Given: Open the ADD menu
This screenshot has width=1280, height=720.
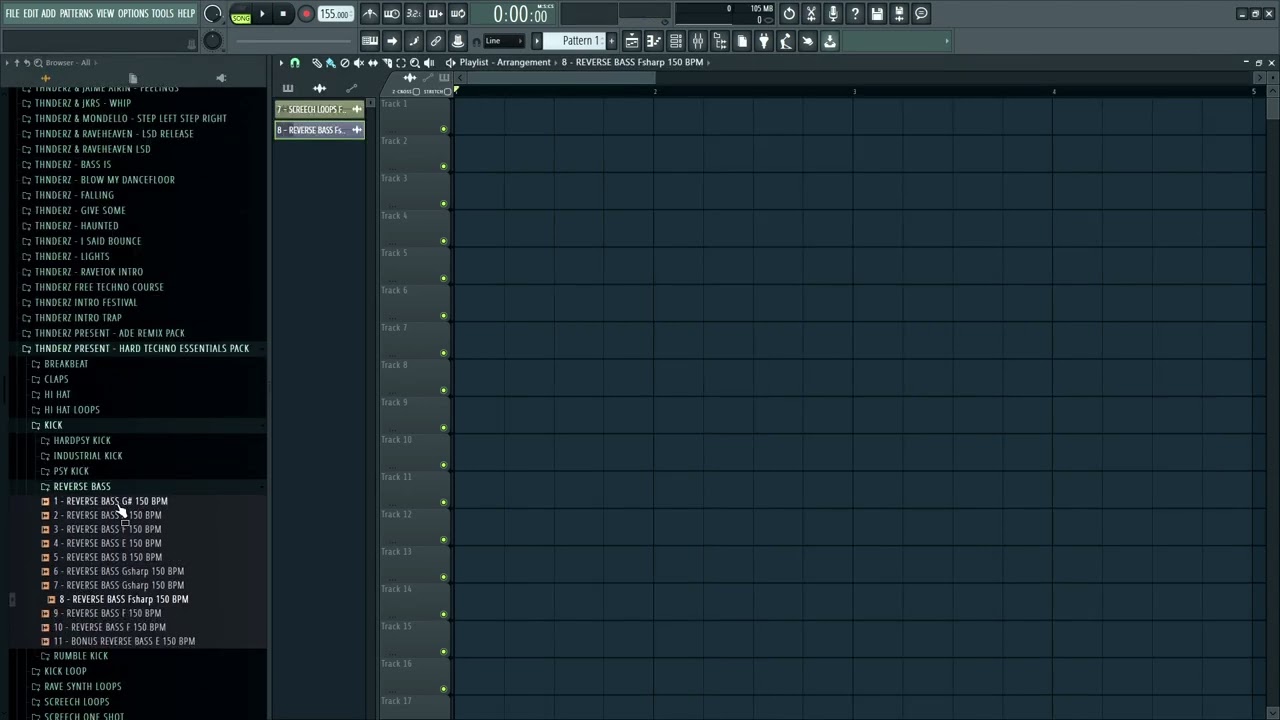Looking at the screenshot, I should (x=48, y=13).
